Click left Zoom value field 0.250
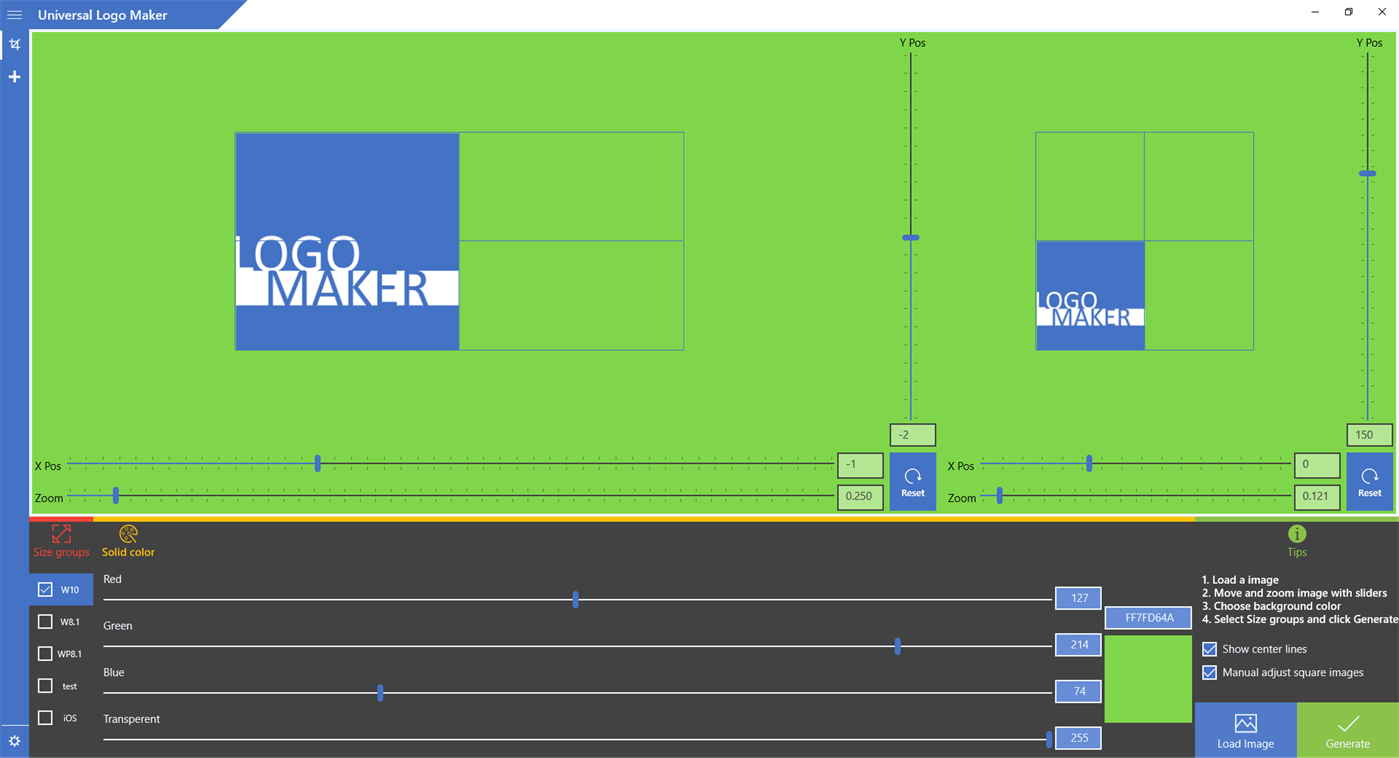The height and width of the screenshot is (758, 1399). click(x=860, y=496)
